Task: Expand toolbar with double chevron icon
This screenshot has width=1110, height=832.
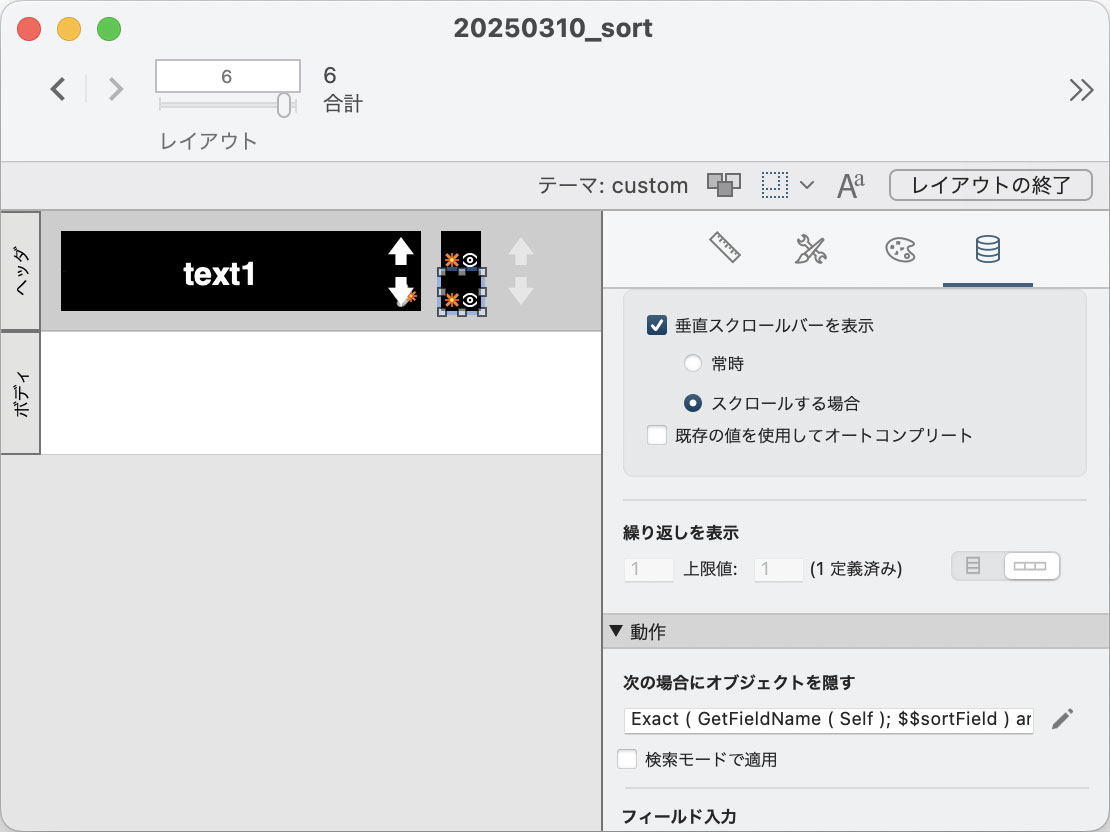Action: click(1081, 90)
